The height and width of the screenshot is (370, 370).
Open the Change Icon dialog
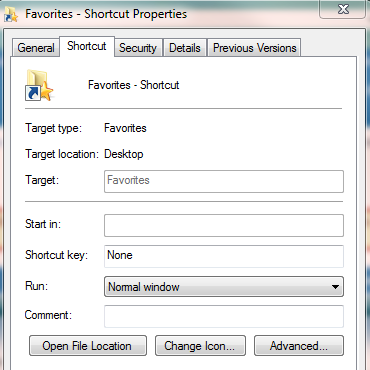point(200,346)
